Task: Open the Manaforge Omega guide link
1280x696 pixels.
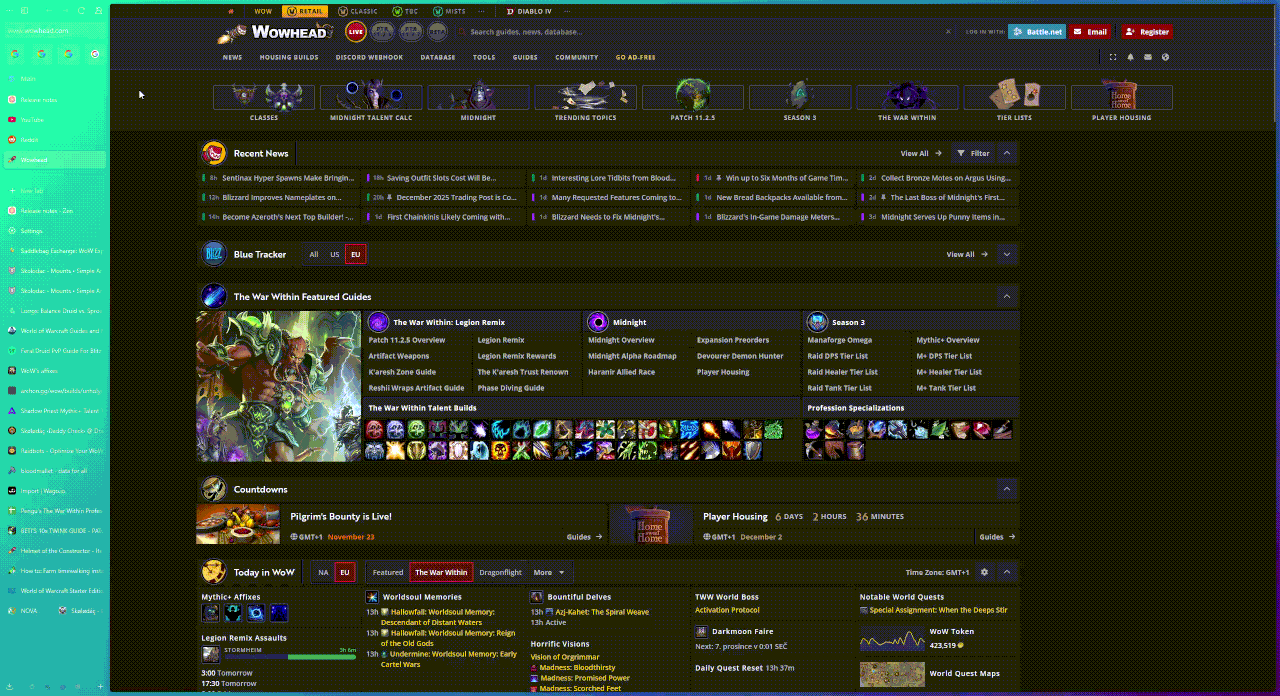Action: pos(840,340)
